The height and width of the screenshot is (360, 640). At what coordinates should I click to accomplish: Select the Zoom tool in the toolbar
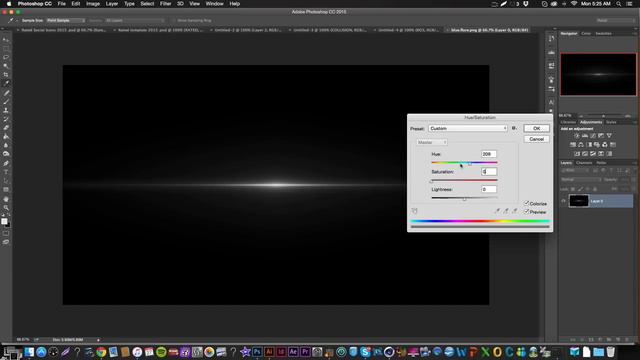pos(6,208)
